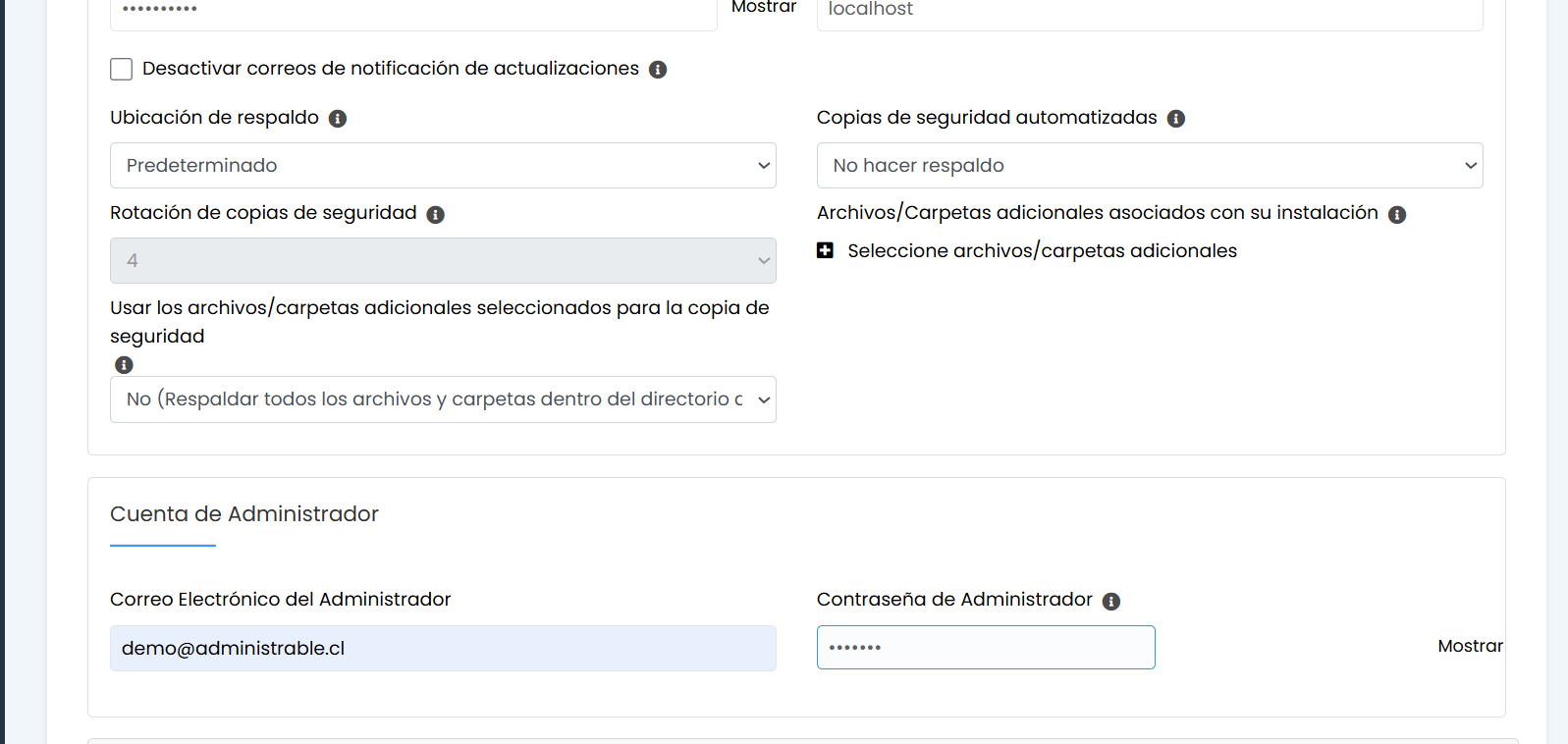Enable 'Desactivar correos de notificación' checkbox
The width and height of the screenshot is (1568, 744).
(122, 70)
